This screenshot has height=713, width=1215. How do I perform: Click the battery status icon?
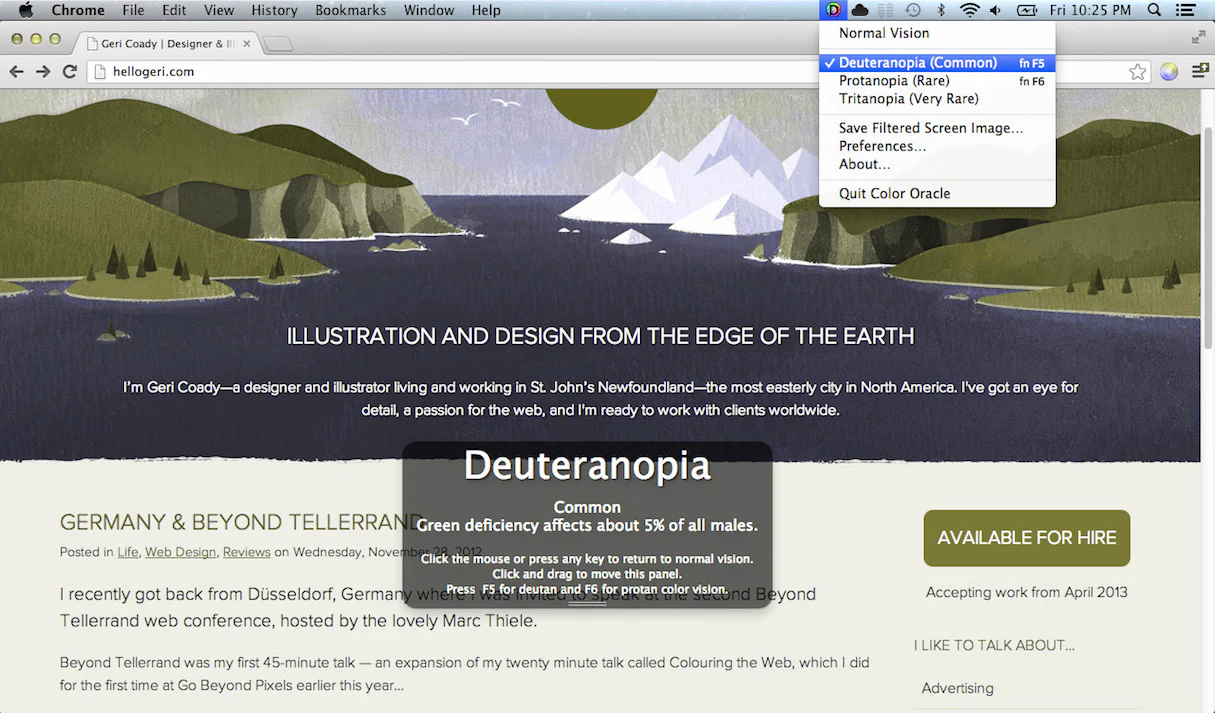click(x=1025, y=10)
